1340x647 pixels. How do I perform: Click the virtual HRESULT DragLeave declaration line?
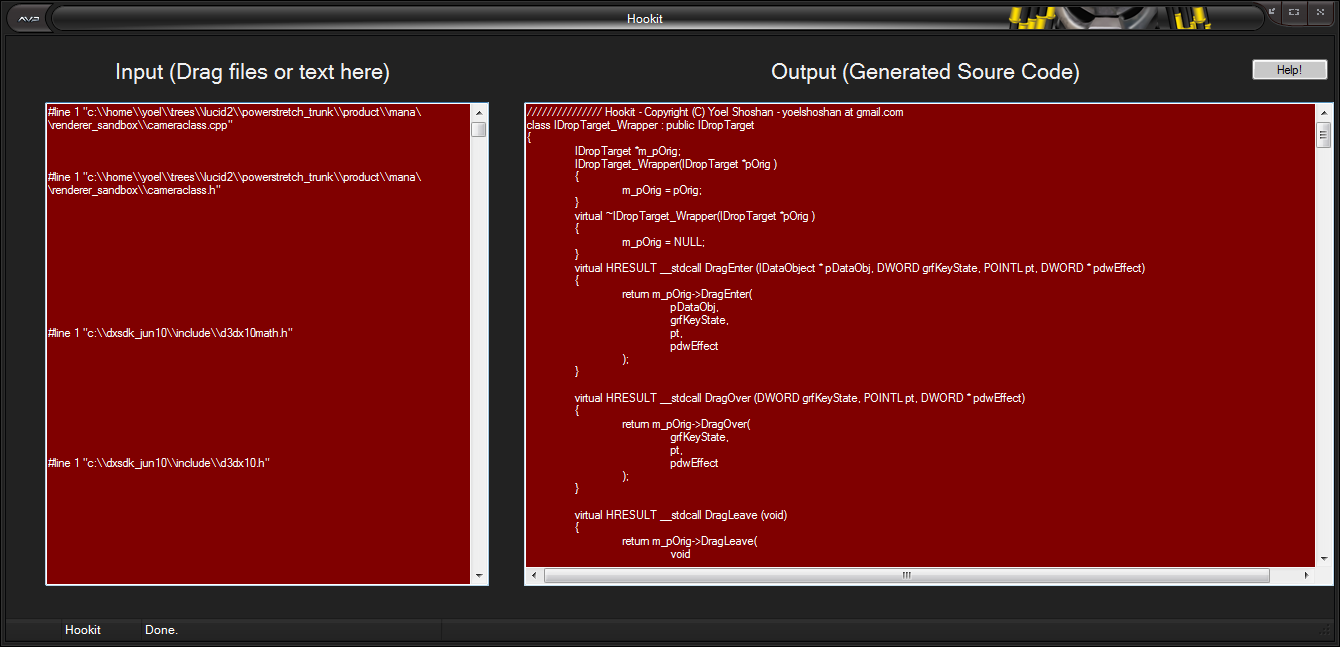(681, 515)
